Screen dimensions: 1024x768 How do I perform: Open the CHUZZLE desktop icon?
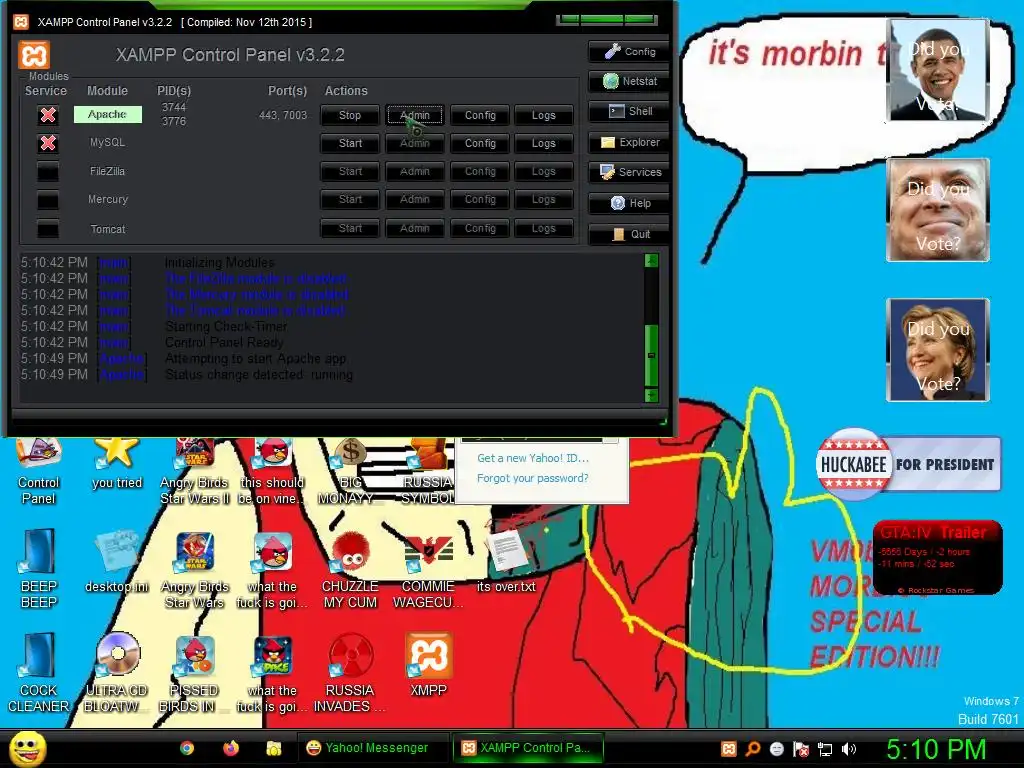[x=350, y=571]
